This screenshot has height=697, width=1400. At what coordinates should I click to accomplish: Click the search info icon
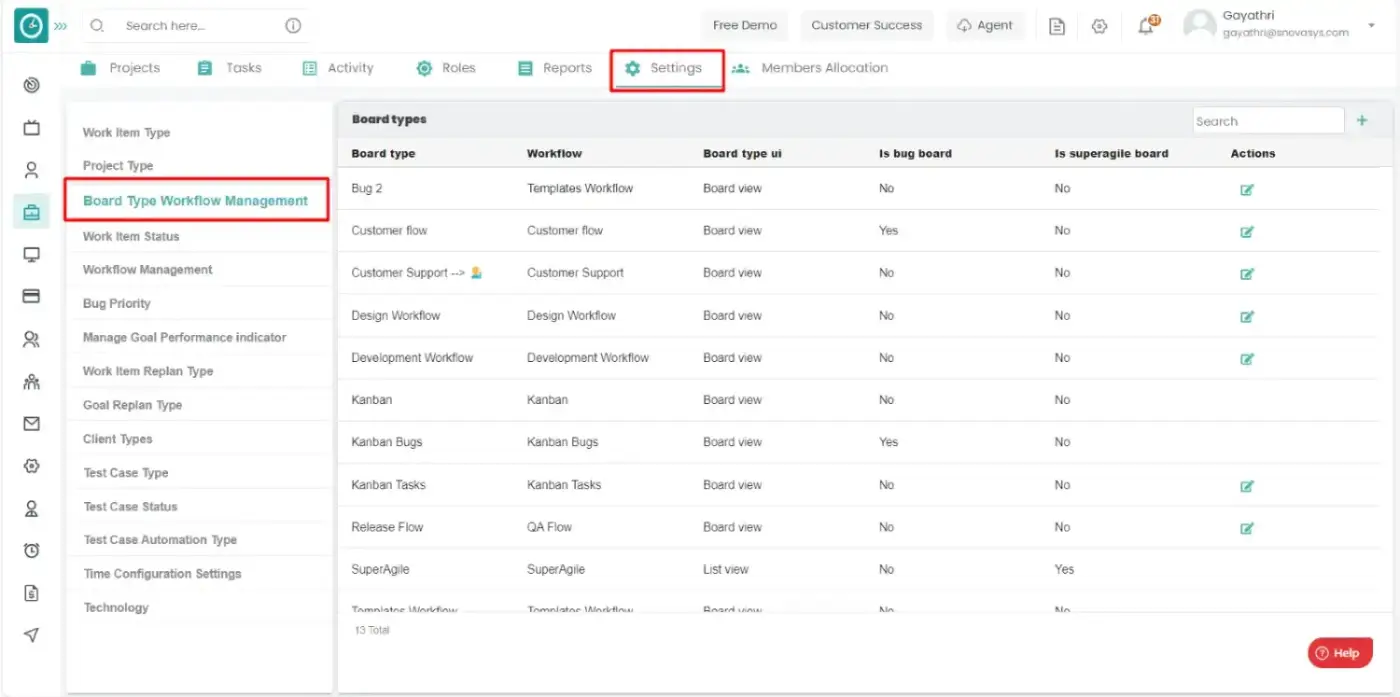click(293, 26)
